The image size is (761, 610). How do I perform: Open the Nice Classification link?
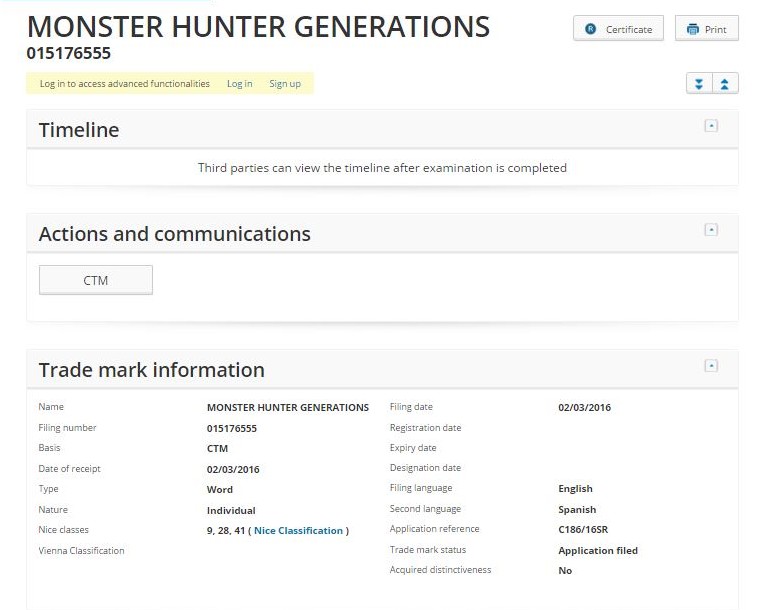click(298, 530)
